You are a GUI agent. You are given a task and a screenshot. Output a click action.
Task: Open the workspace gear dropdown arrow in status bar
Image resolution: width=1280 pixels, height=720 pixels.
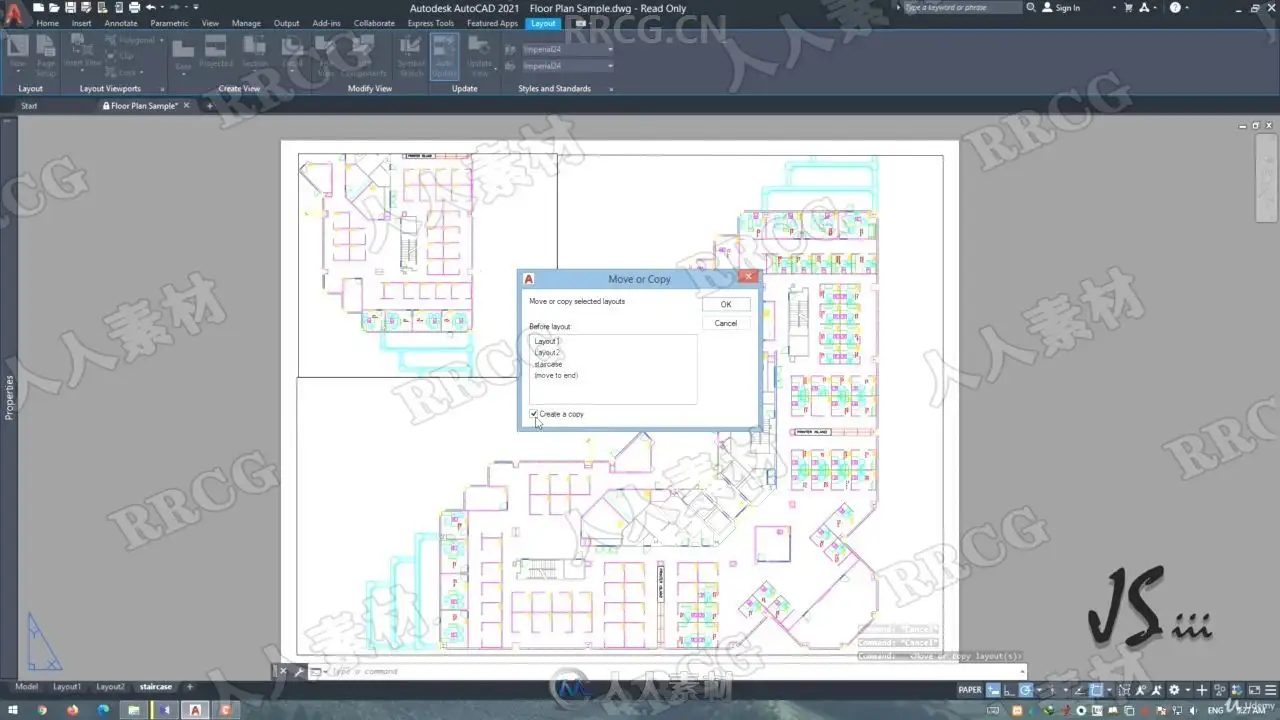[1186, 690]
